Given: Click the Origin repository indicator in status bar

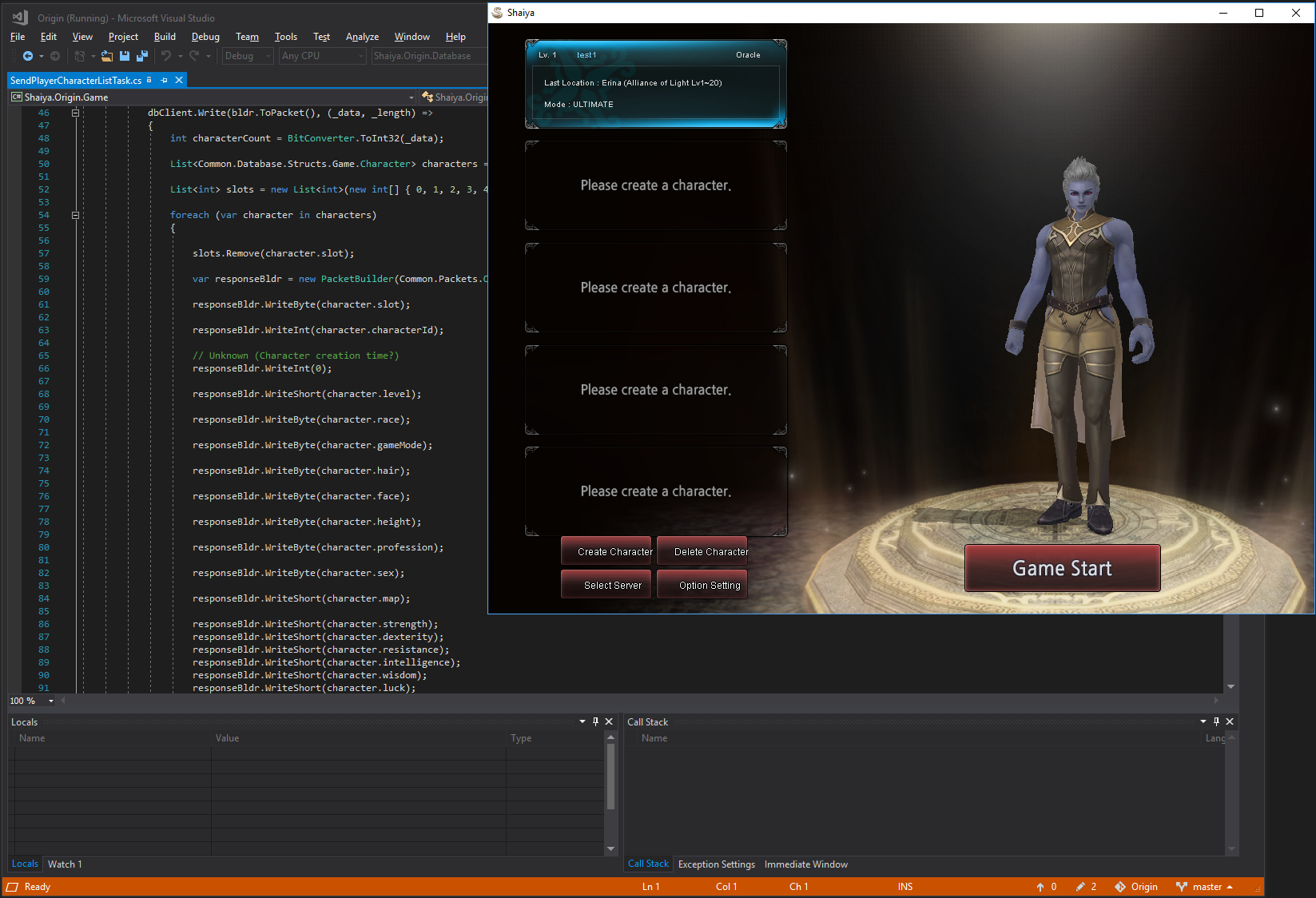Looking at the screenshot, I should coord(1136,887).
